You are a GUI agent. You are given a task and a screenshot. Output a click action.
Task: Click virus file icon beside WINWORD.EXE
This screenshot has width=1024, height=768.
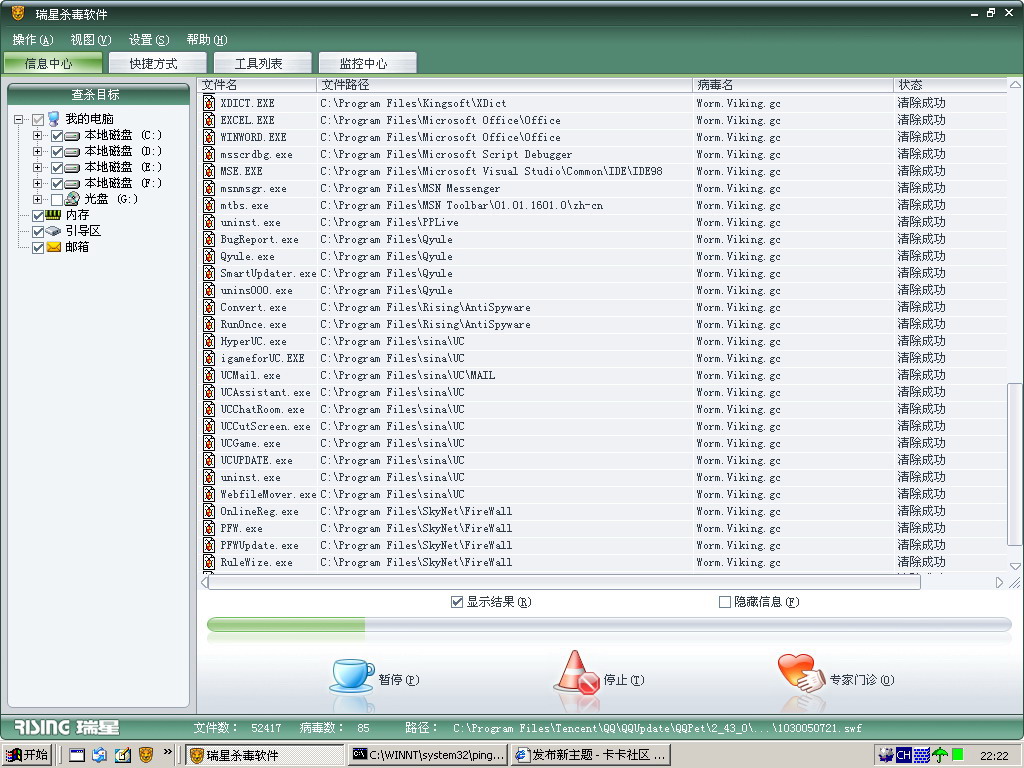coord(209,137)
